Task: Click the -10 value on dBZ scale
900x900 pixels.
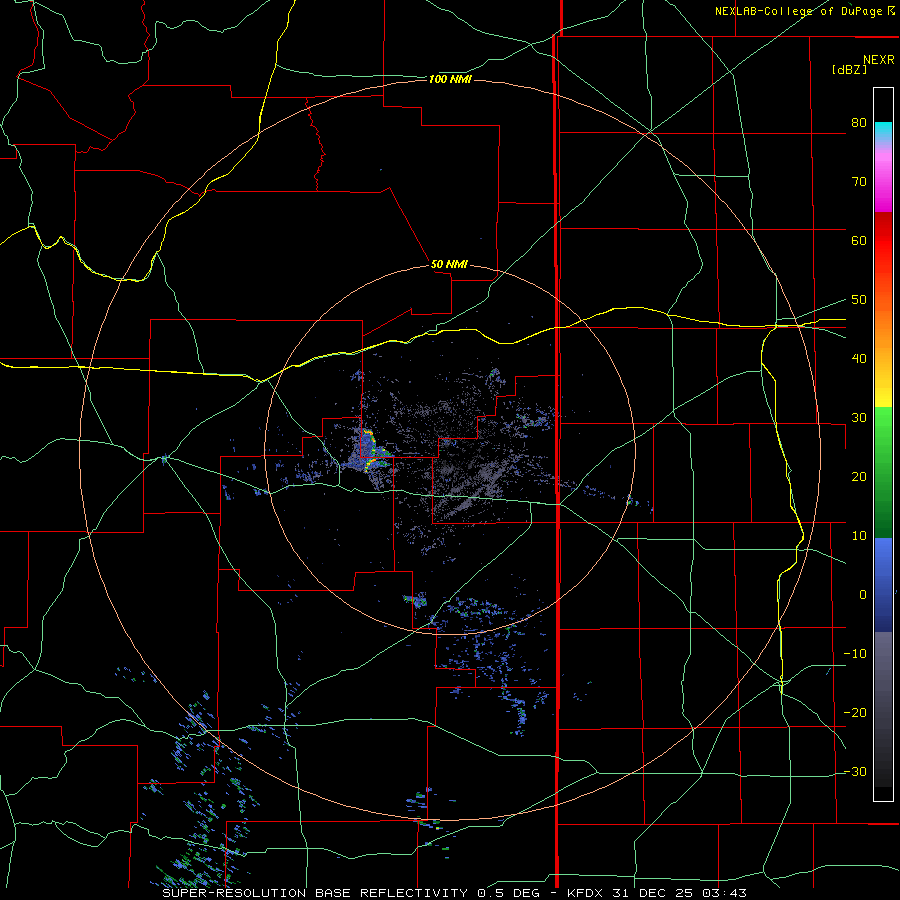Action: pyautogui.click(x=855, y=654)
